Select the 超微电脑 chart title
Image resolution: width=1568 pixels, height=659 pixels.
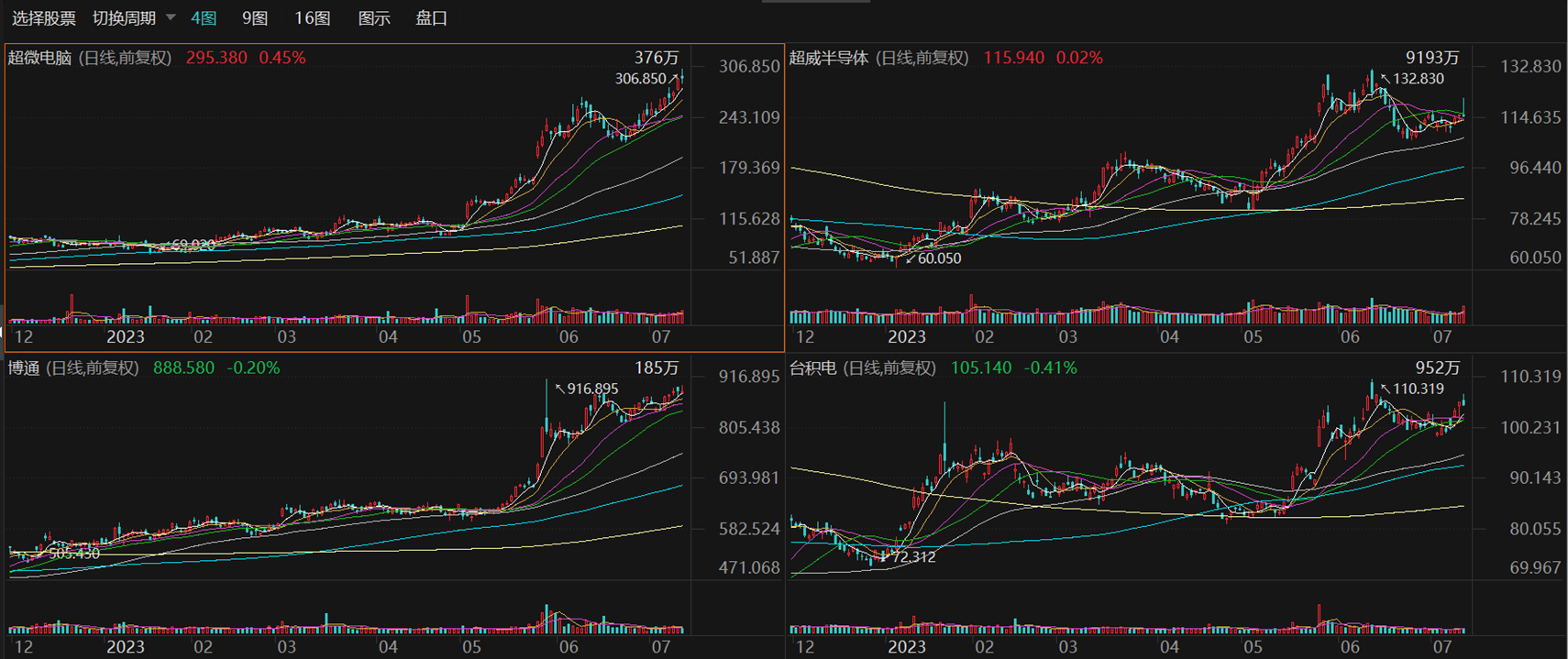(40, 58)
